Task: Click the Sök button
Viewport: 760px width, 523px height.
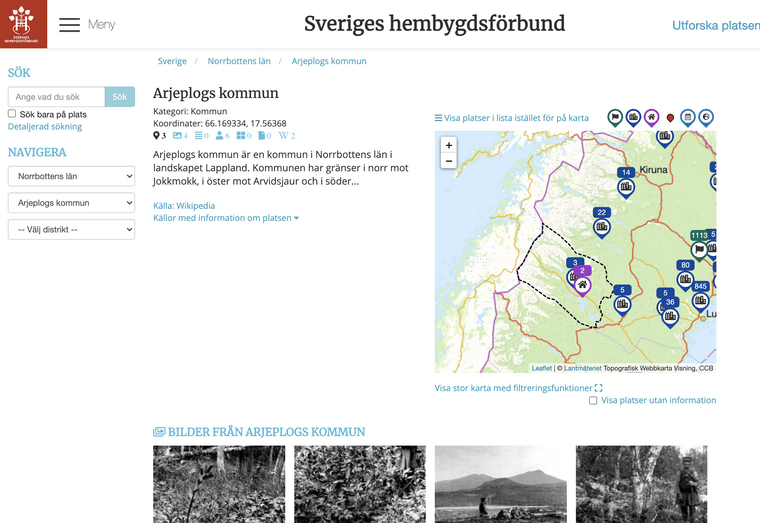Action: click(120, 97)
